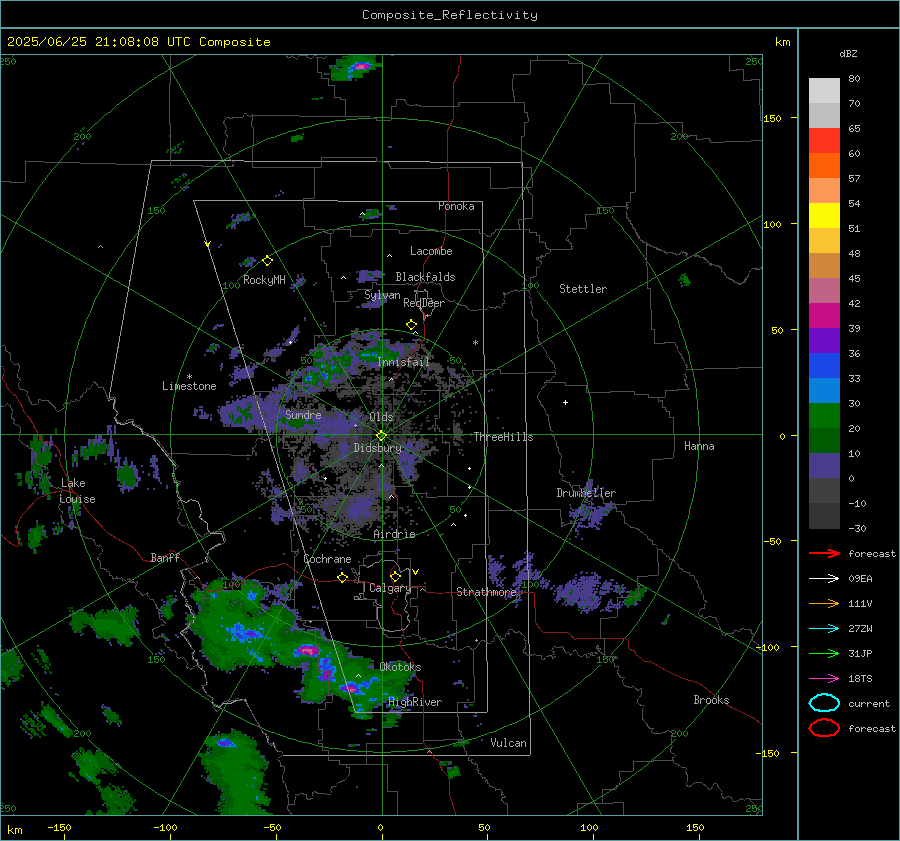Screen dimensions: 900x841
Task: Click the Banff town label
Action: coord(165,557)
